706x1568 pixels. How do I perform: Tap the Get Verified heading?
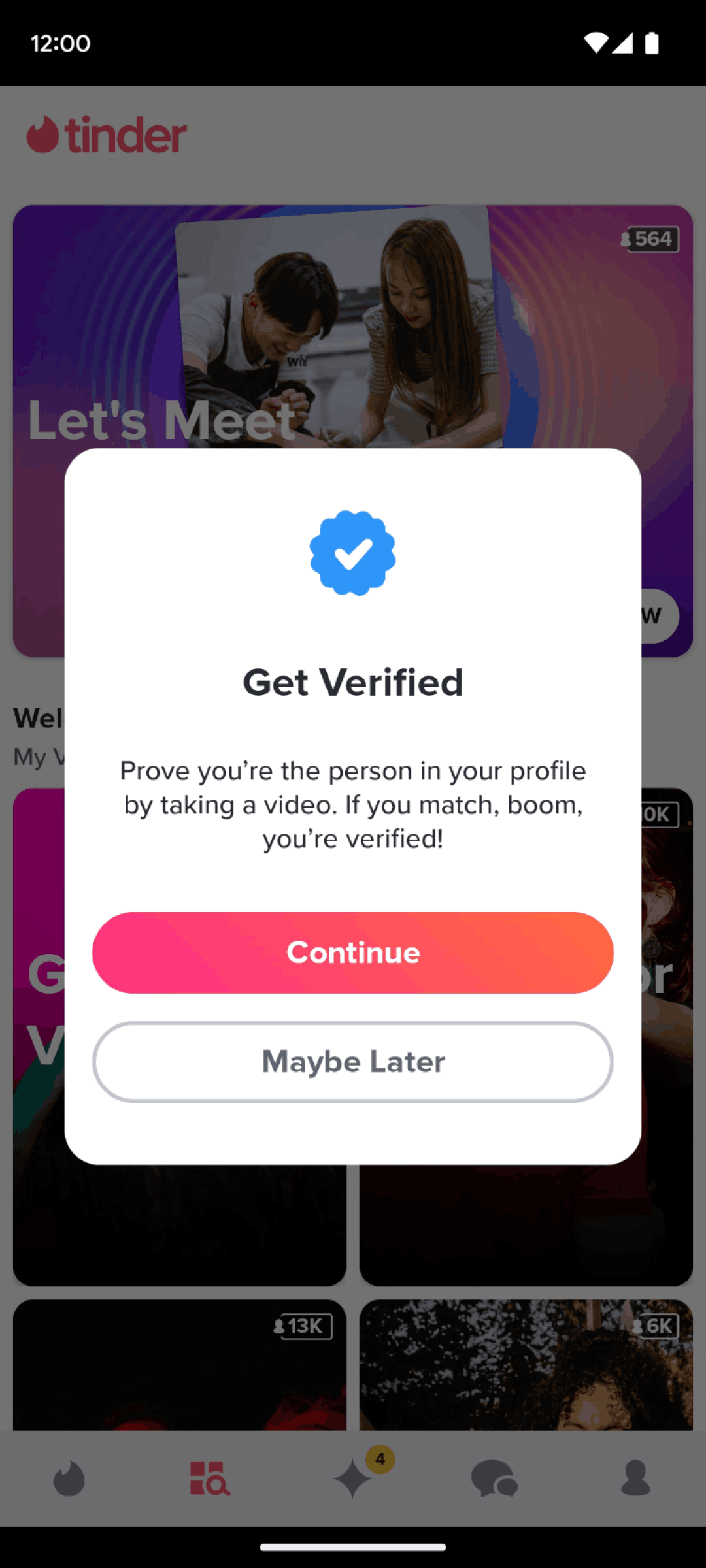coord(353,683)
